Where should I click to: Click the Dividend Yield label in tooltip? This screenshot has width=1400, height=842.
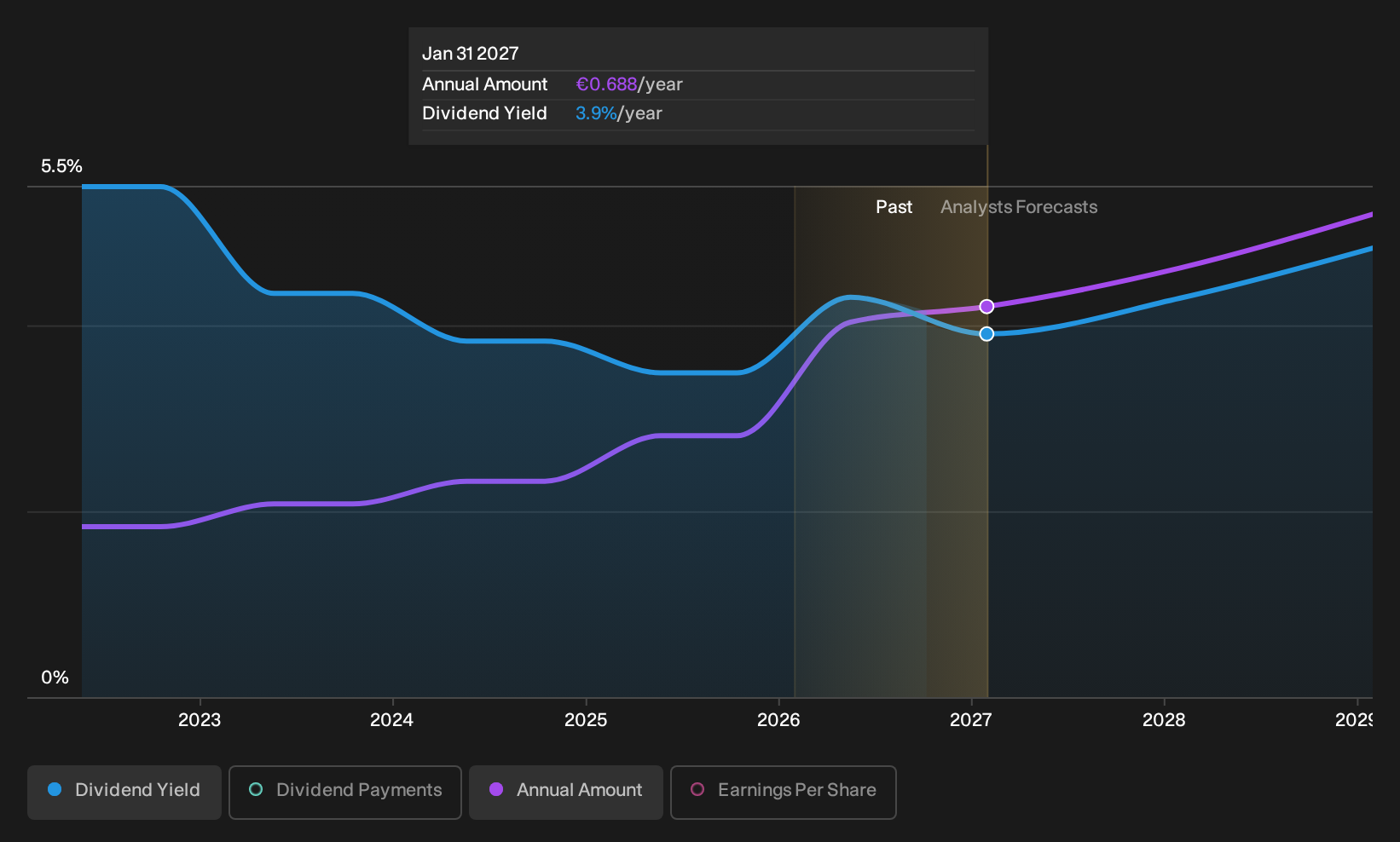pos(484,113)
